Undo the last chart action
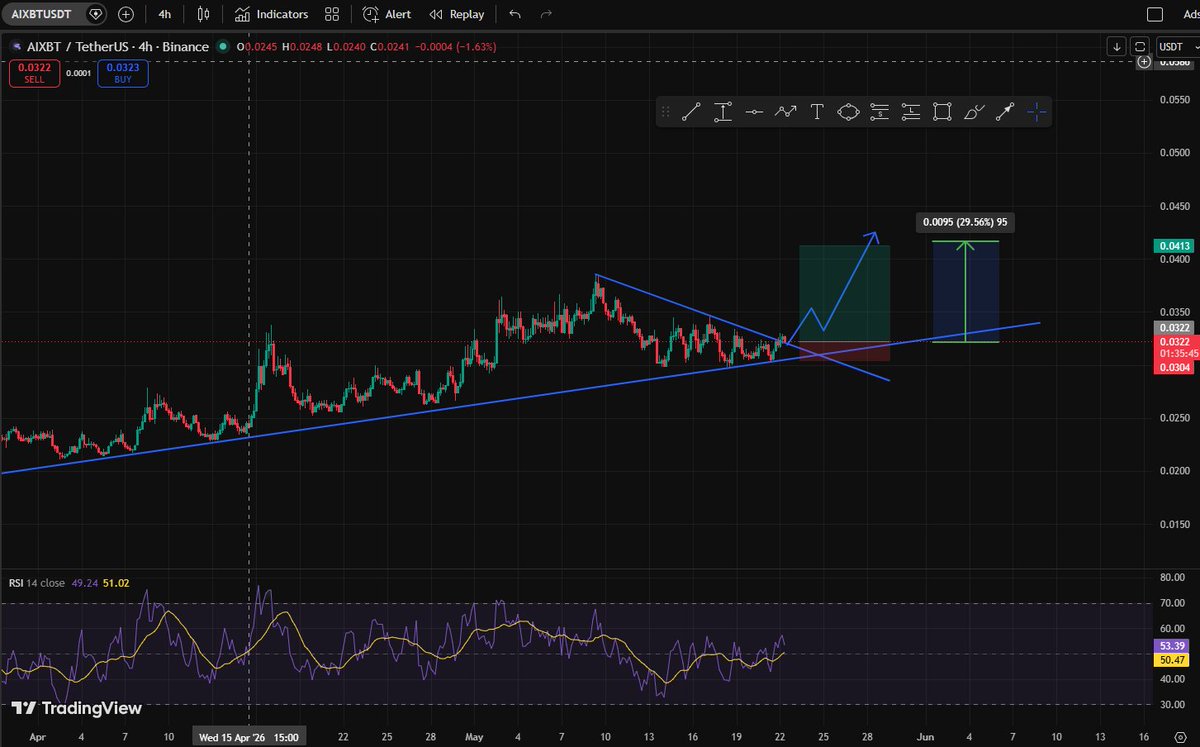This screenshot has height=747, width=1200. coord(515,15)
